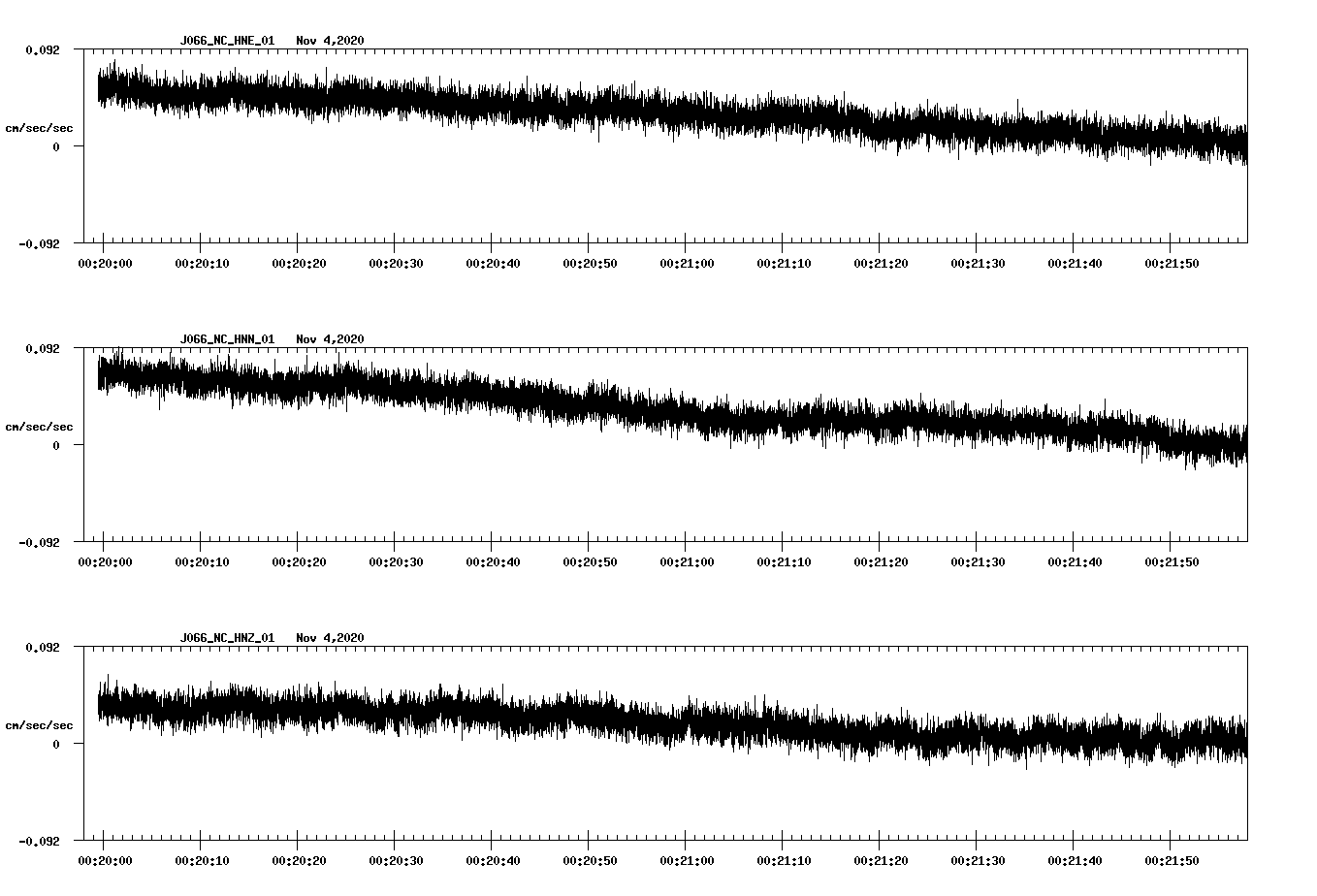1317x896 pixels.
Task: Click the 00:20:30 tick label on the middle axis
Action: click(x=397, y=559)
